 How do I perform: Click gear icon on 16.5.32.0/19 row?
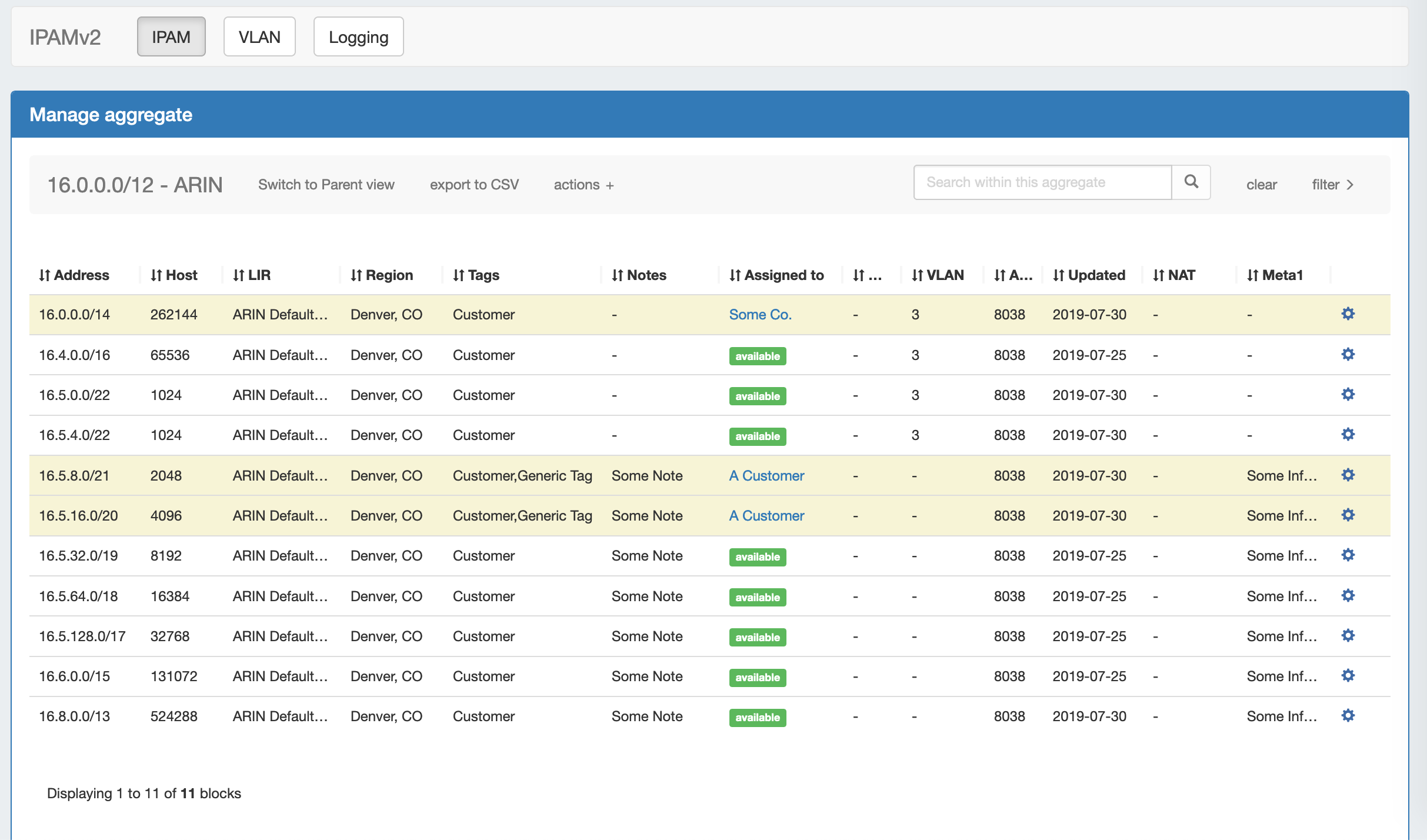click(1348, 555)
